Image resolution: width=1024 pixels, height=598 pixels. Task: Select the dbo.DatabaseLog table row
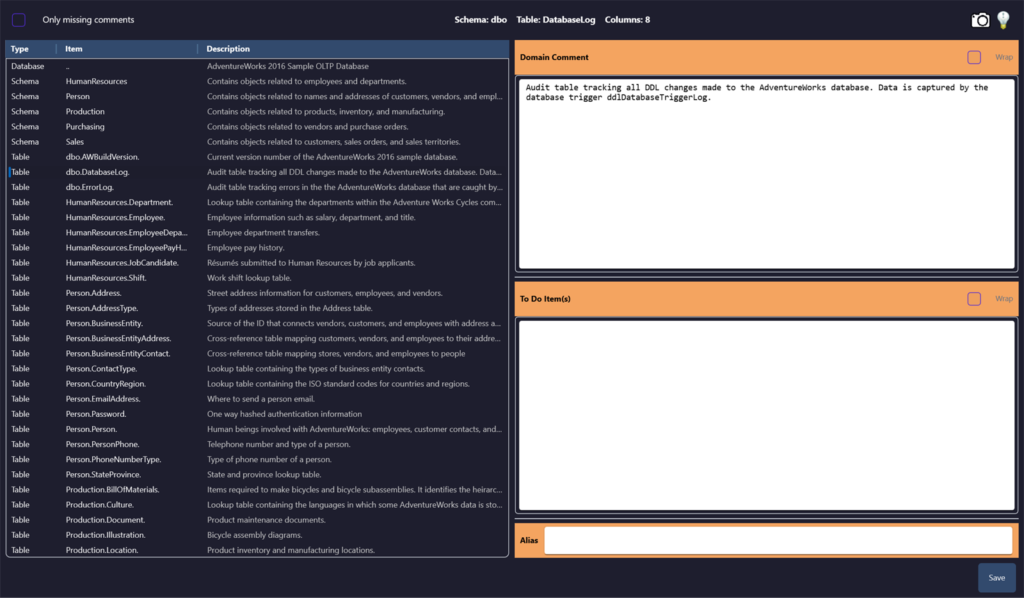(257, 172)
